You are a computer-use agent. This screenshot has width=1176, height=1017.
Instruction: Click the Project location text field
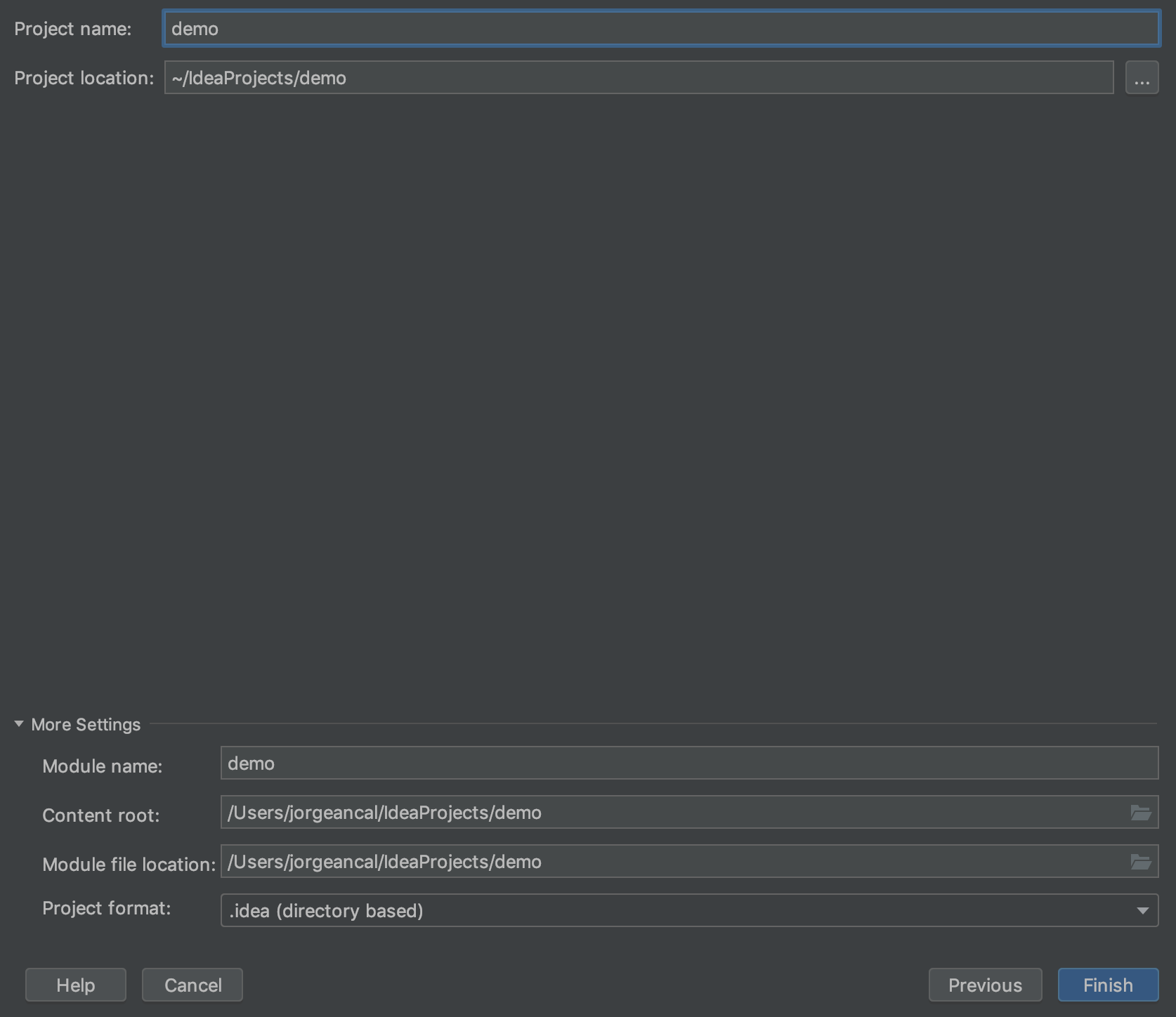point(639,77)
